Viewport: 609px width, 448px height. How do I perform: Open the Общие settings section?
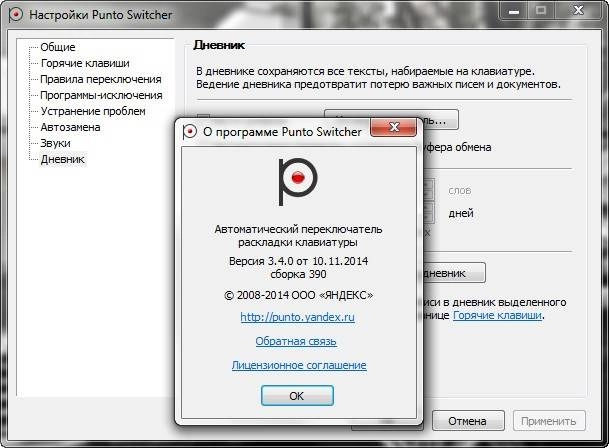[58, 47]
